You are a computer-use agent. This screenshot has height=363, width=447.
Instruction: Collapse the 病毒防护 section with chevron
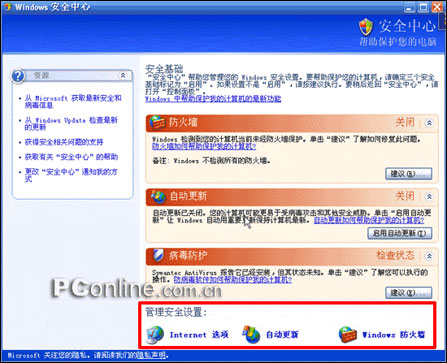pyautogui.click(x=429, y=256)
